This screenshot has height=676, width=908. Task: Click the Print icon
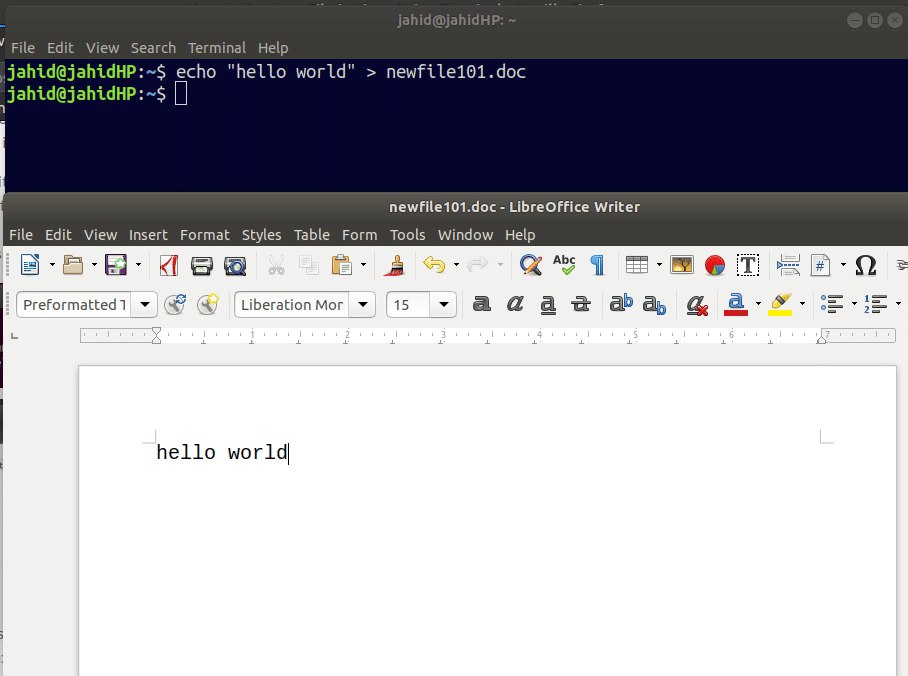click(x=202, y=265)
